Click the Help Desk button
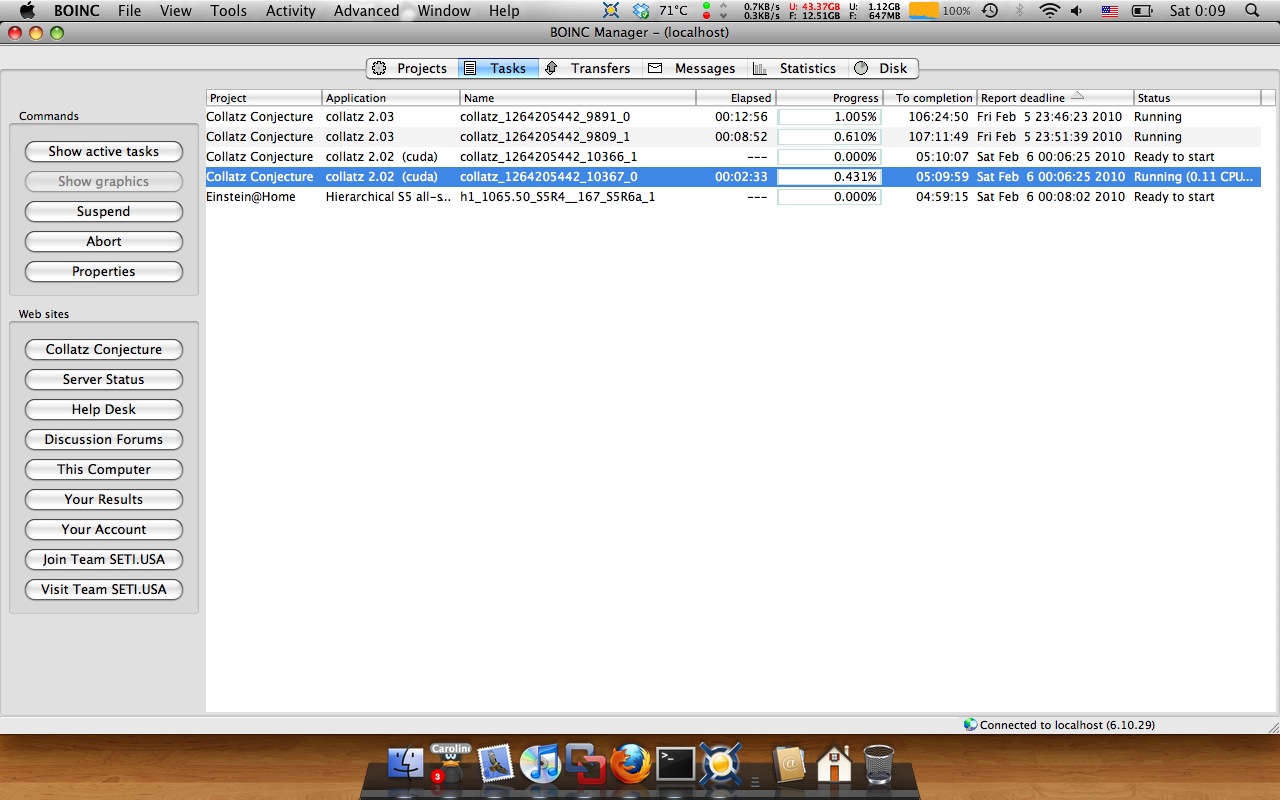1280x800 pixels. click(x=104, y=410)
